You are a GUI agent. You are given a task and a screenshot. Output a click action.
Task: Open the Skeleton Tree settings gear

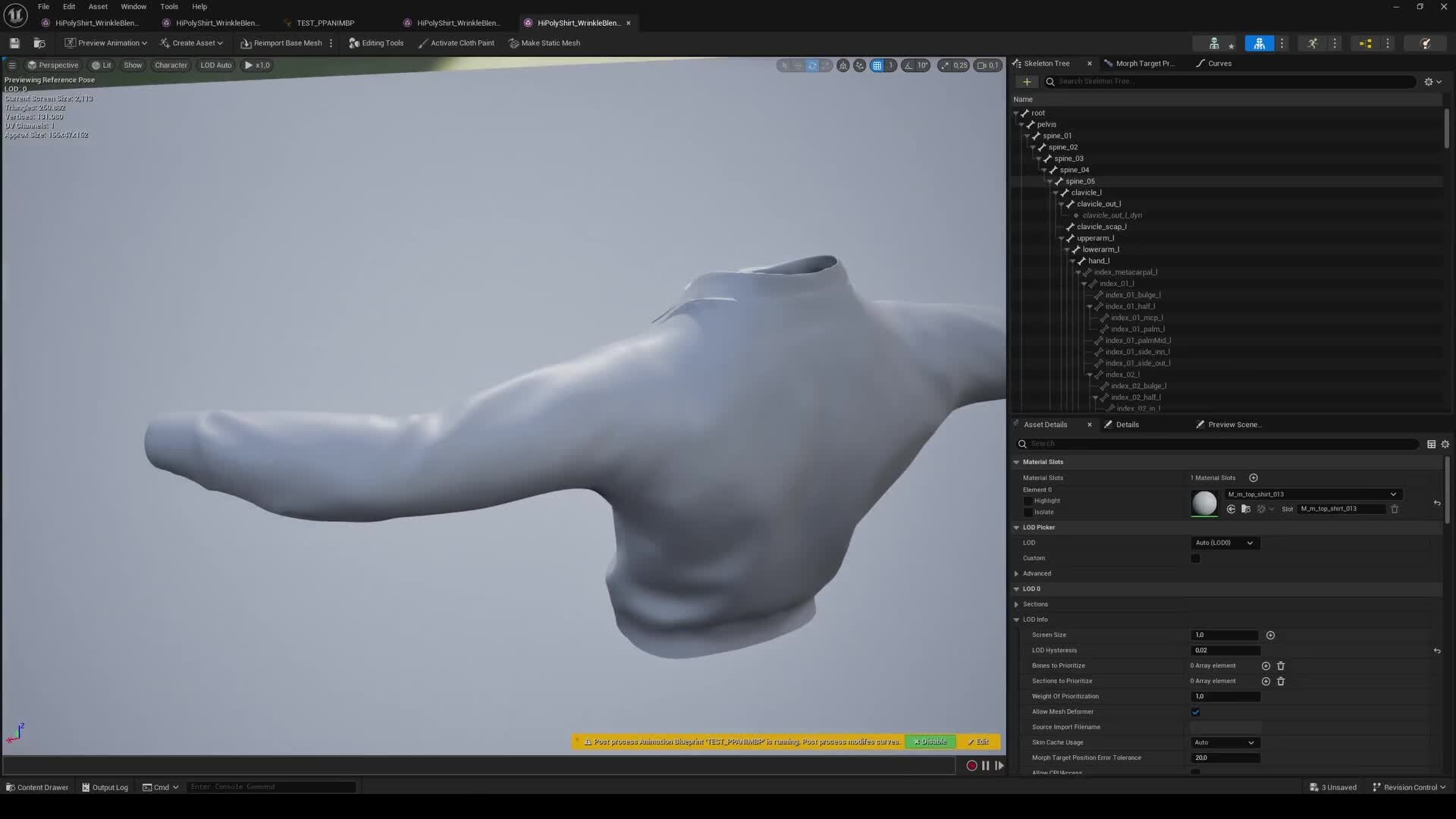1429,81
